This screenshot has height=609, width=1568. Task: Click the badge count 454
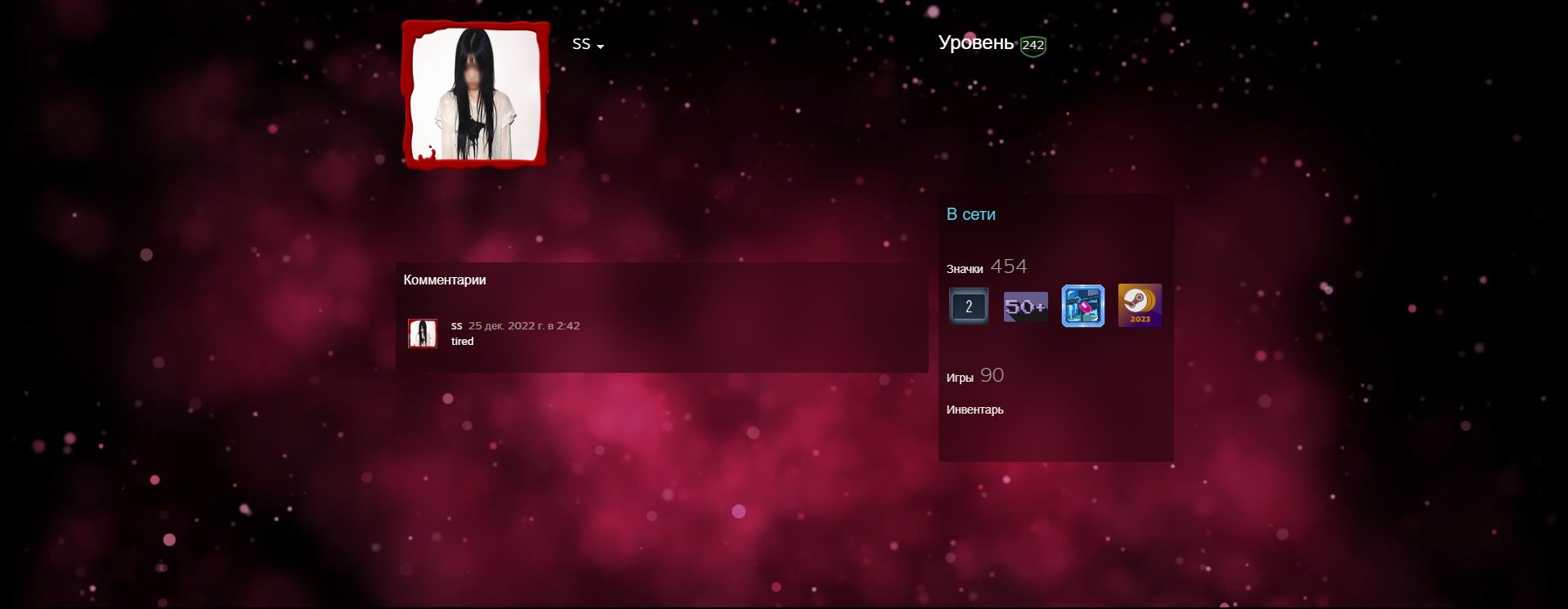click(x=1008, y=266)
